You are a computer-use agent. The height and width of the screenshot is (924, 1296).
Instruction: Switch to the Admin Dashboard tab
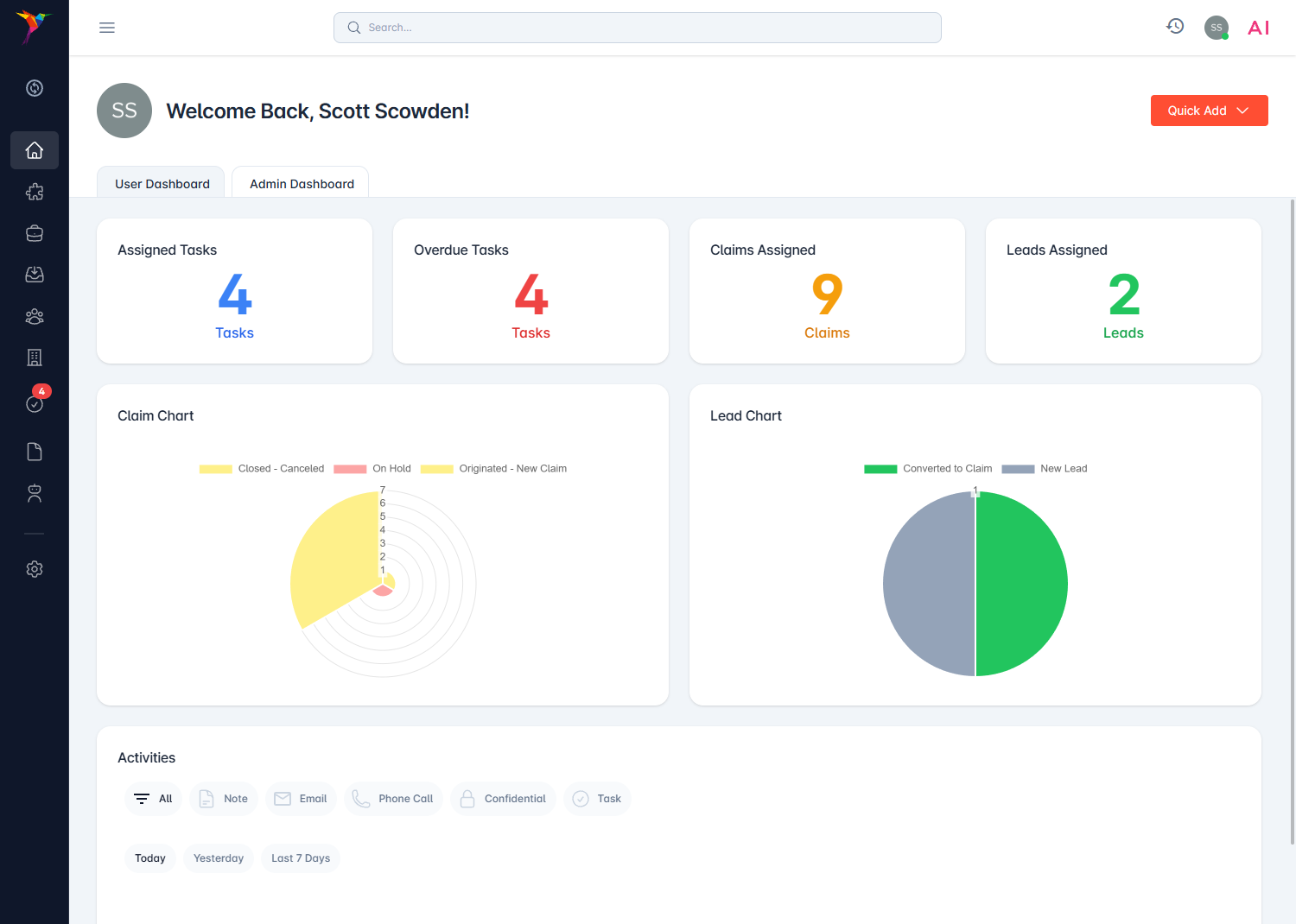pos(301,183)
